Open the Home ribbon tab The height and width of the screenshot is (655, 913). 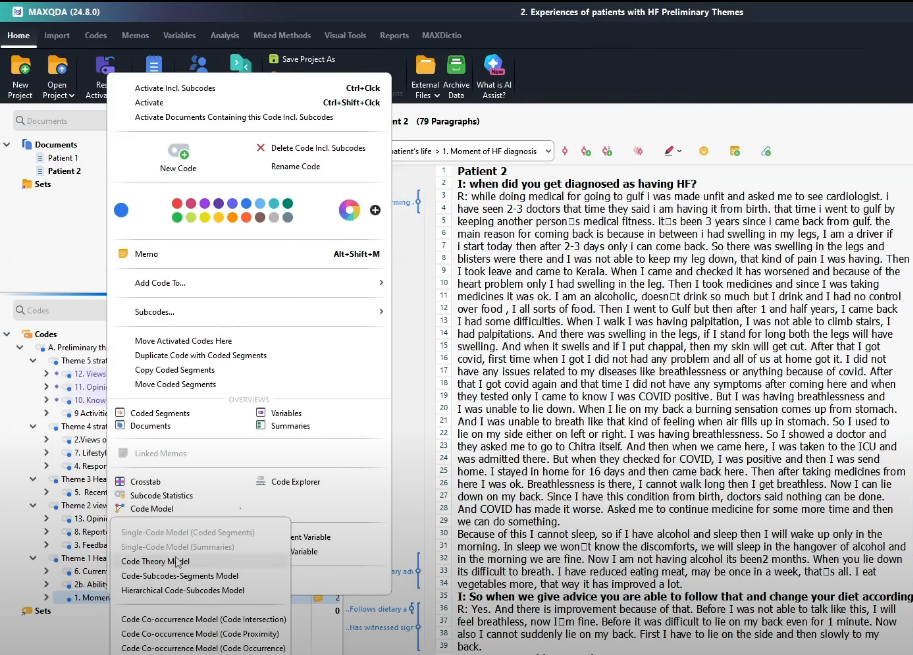click(19, 36)
